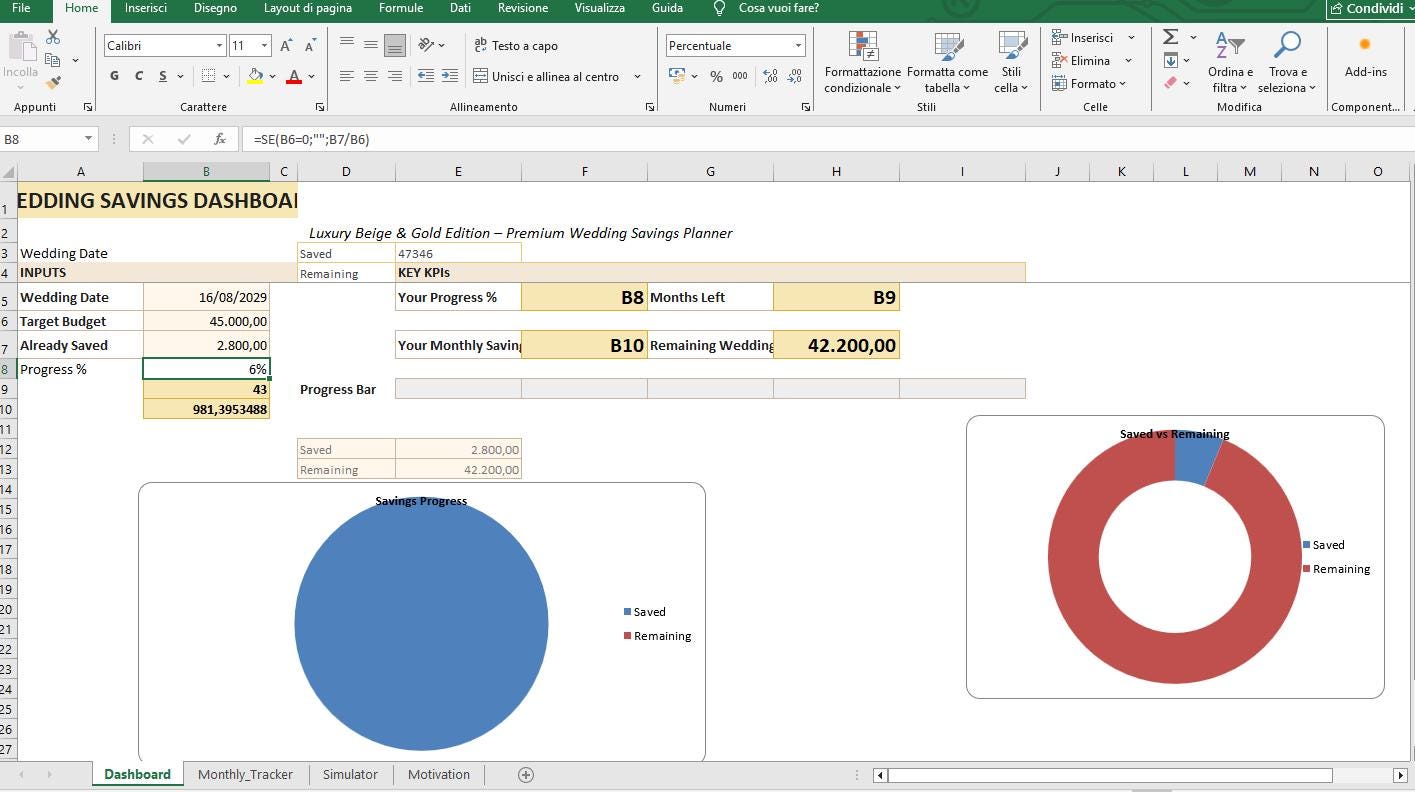1415x792 pixels.
Task: Switch to the Monthly_Tracker sheet tab
Action: pyautogui.click(x=245, y=774)
